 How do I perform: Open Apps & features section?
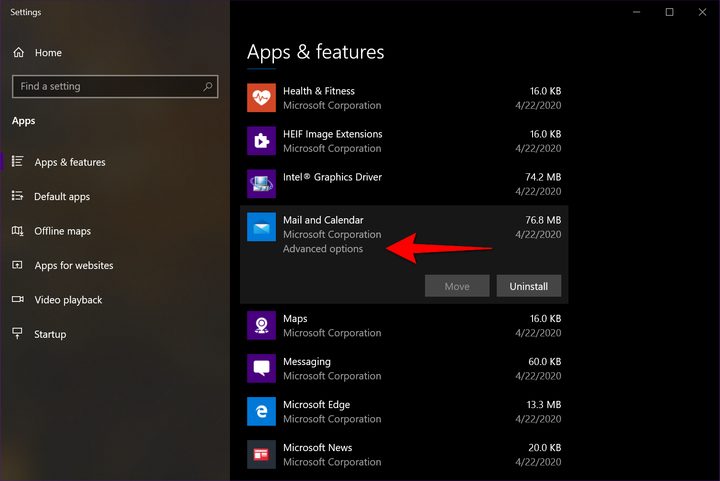[70, 162]
